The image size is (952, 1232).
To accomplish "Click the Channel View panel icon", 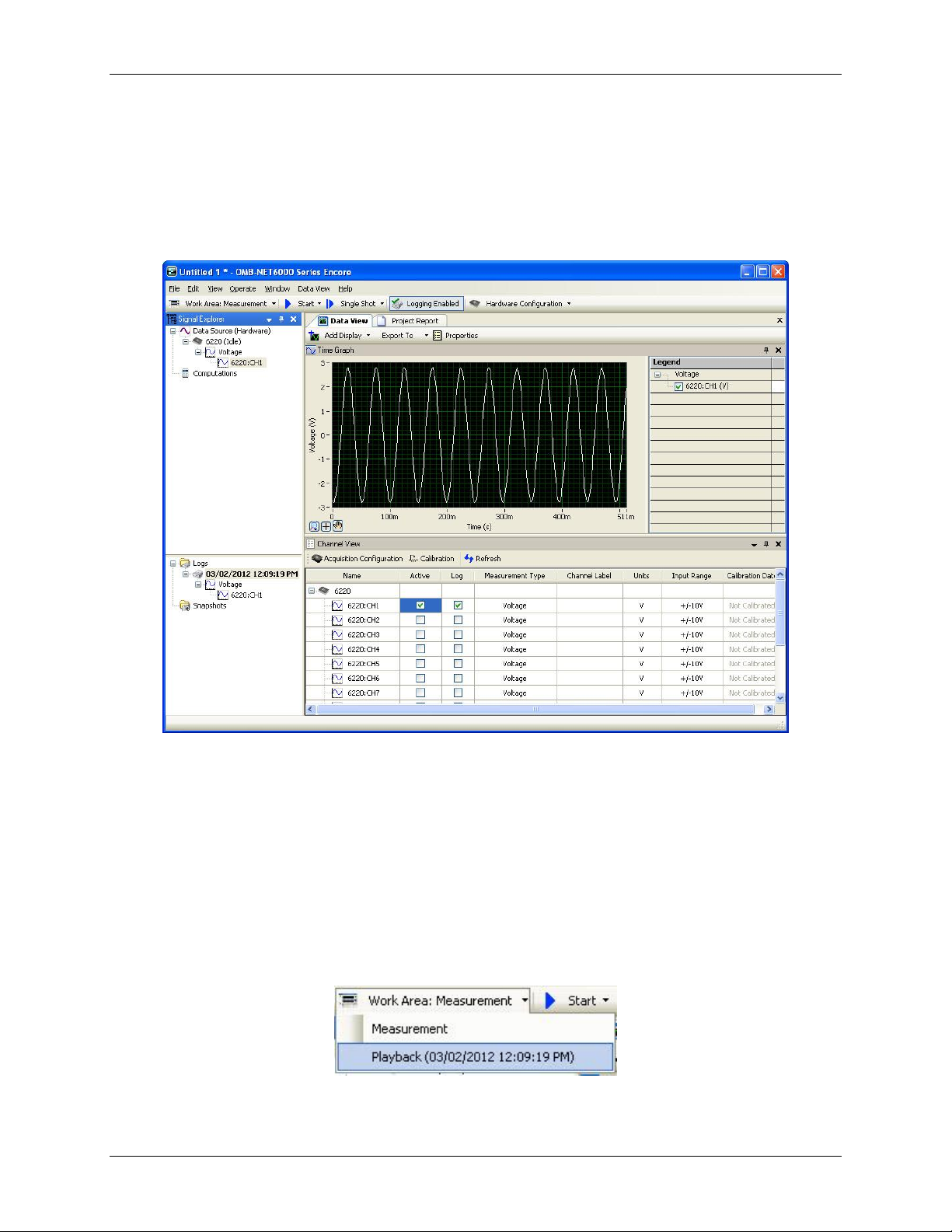I will (311, 543).
